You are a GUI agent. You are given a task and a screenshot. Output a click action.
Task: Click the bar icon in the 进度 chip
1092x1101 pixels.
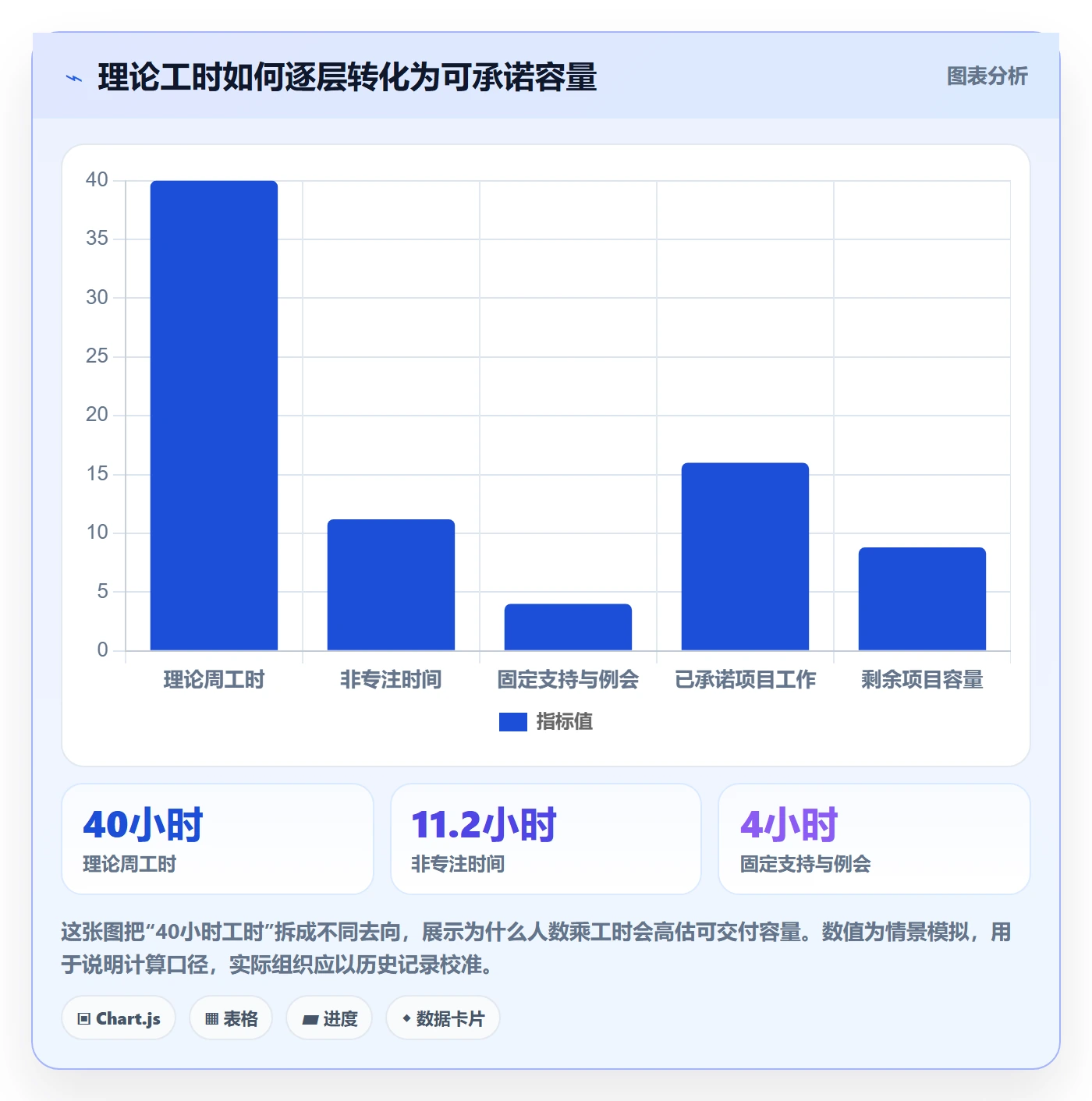[310, 1019]
